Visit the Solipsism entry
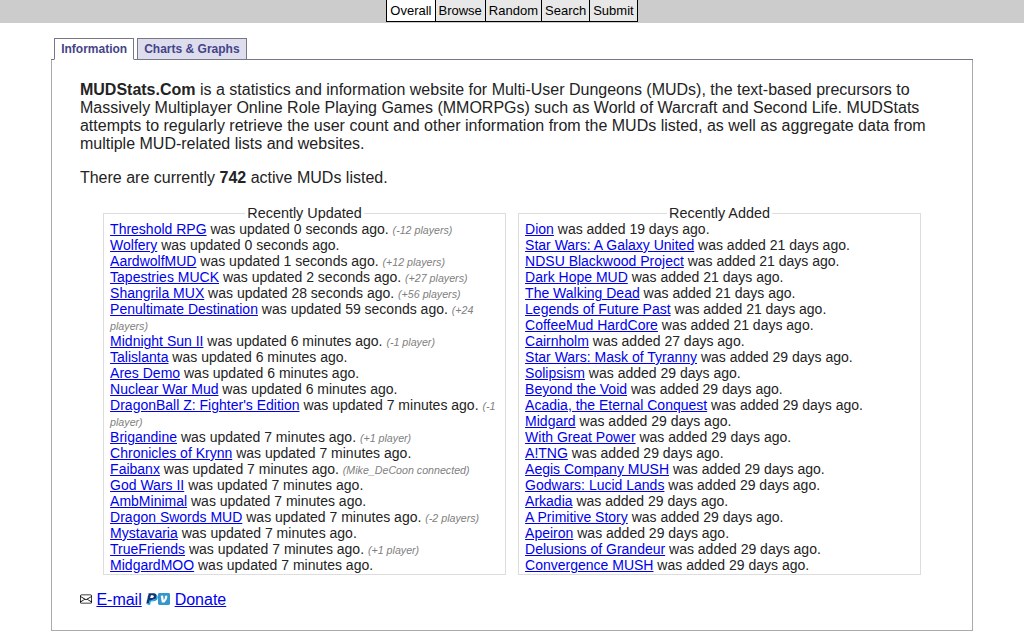The width and height of the screenshot is (1024, 640). (x=554, y=374)
